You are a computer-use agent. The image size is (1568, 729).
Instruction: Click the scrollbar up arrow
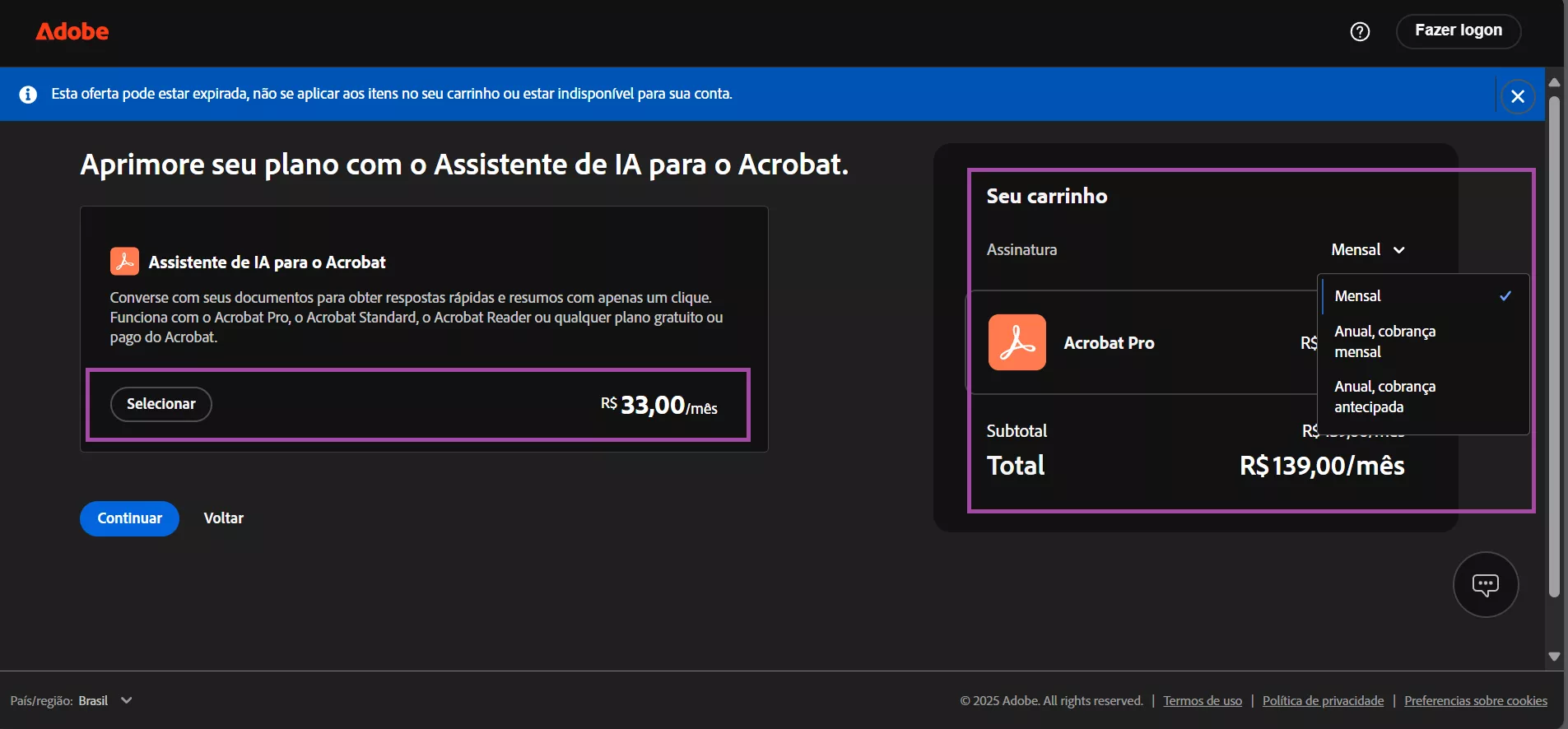tap(1554, 81)
